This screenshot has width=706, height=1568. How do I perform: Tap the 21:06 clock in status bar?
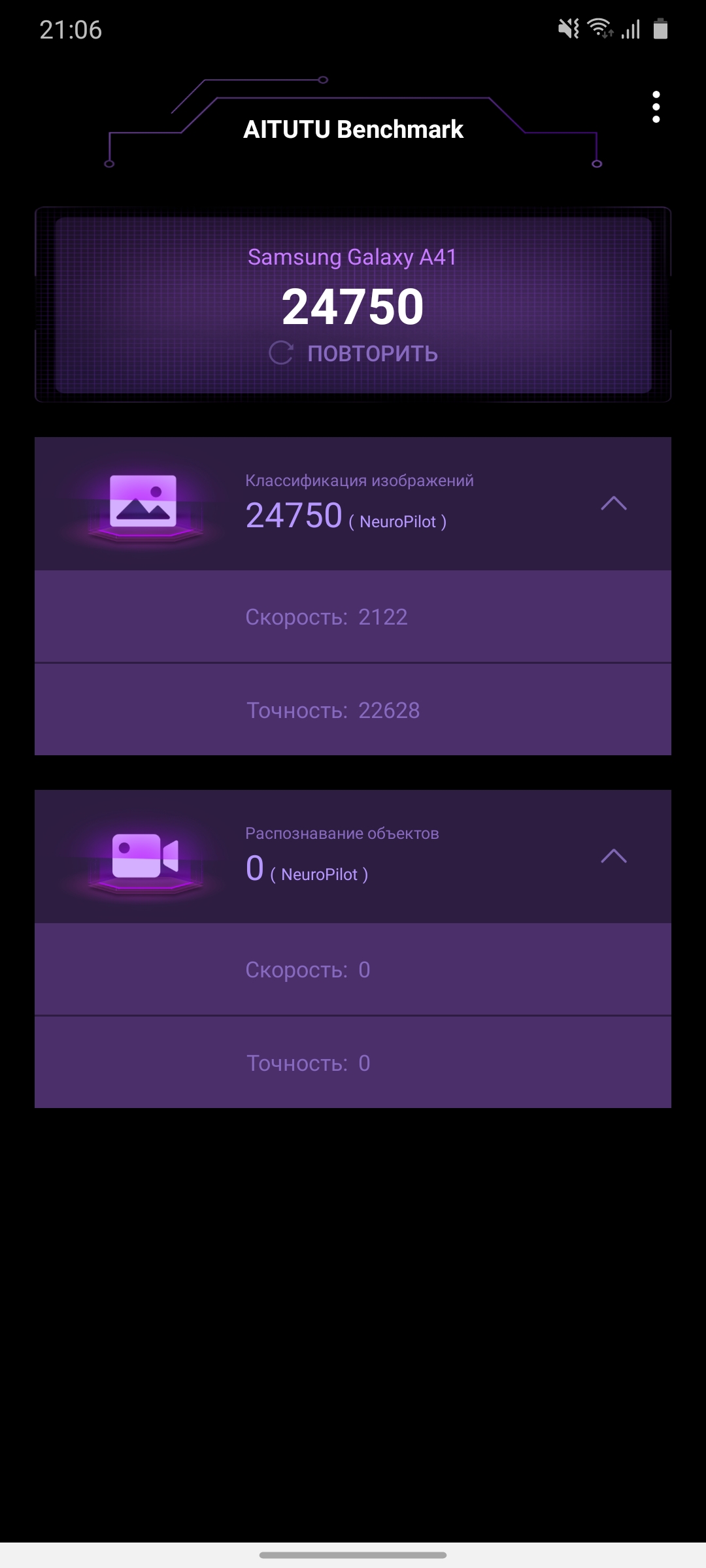[x=71, y=29]
